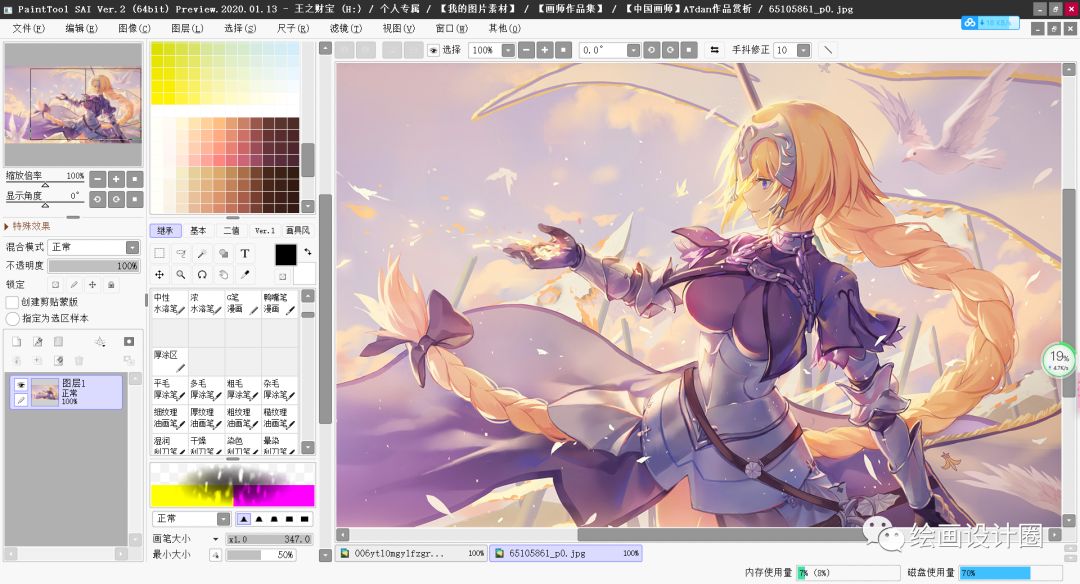The height and width of the screenshot is (584, 1080).
Task: Open the 视图 menu
Action: pyautogui.click(x=399, y=28)
